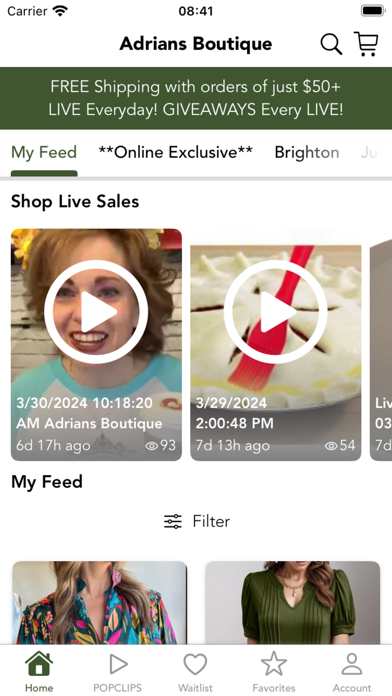Open Waitlist heart icon
392x696 pixels.
[x=195, y=664]
